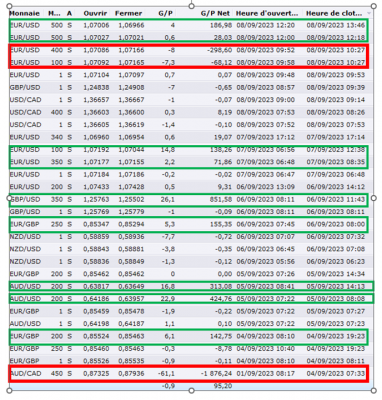Click closing price 0,58936
Image resolution: width=382 pixels, height=400 pixels.
click(x=131, y=237)
